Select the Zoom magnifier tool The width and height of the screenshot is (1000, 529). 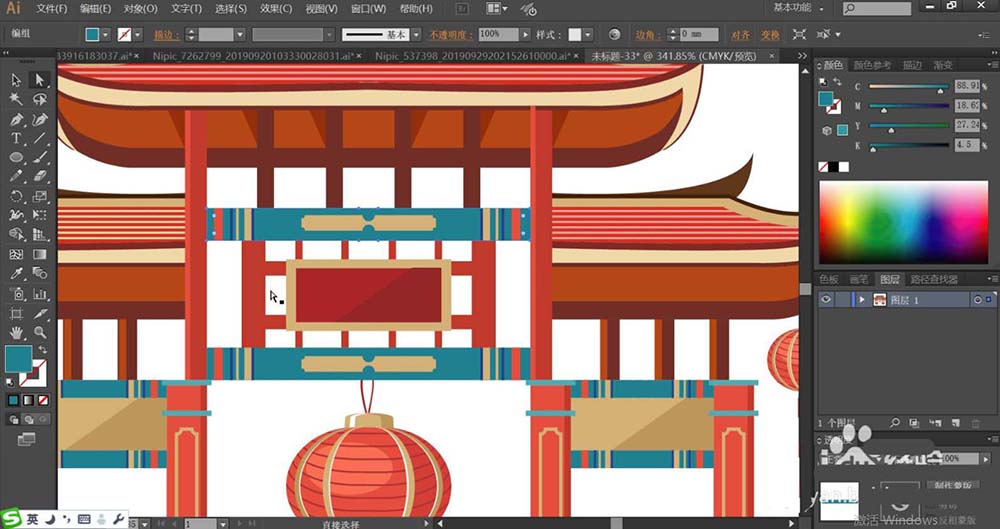[x=40, y=332]
